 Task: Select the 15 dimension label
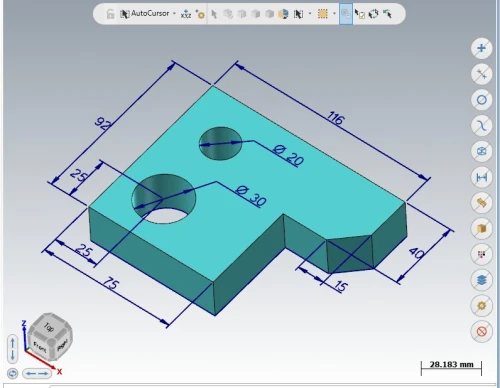tap(340, 286)
